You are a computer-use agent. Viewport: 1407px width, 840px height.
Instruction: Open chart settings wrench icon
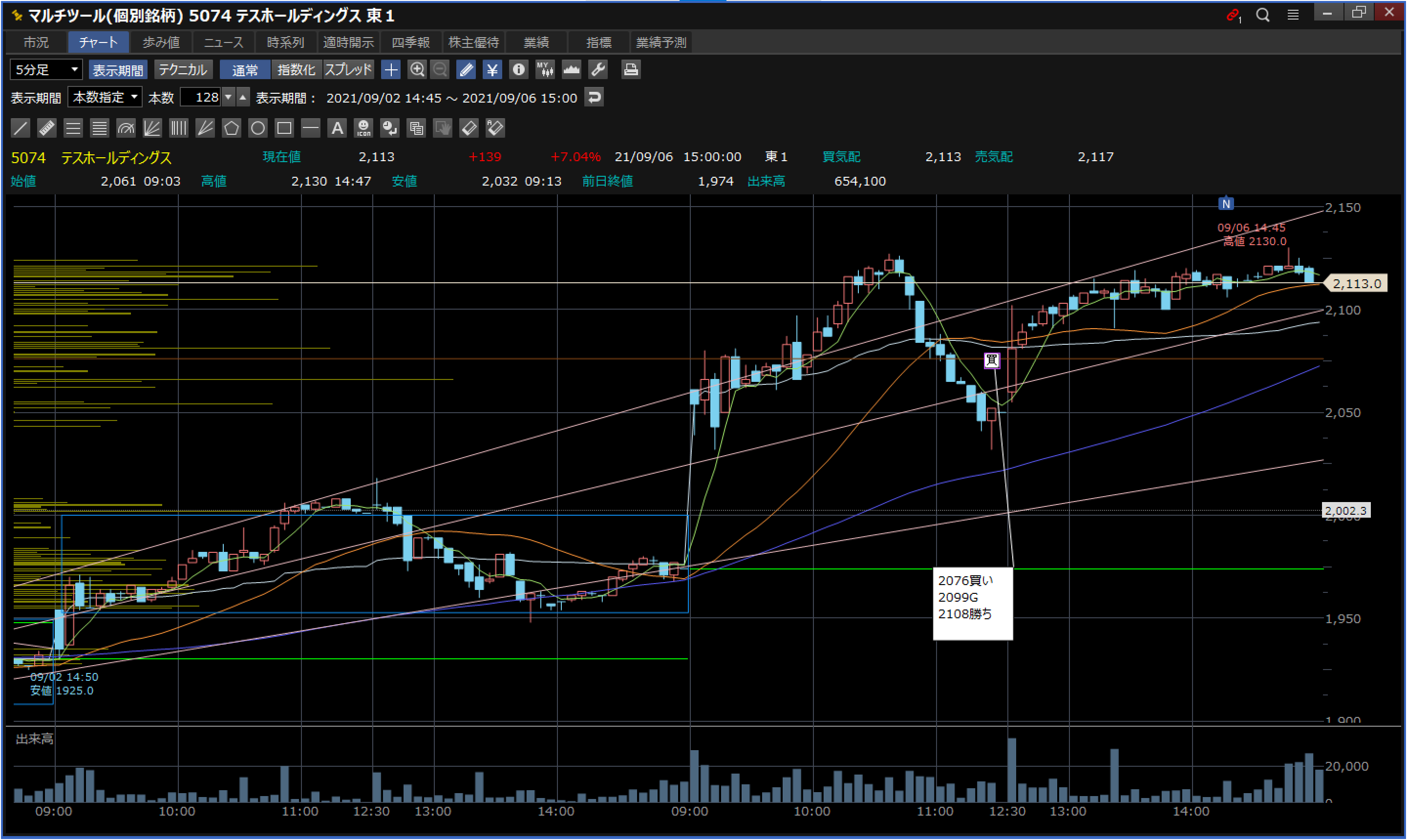coord(598,70)
